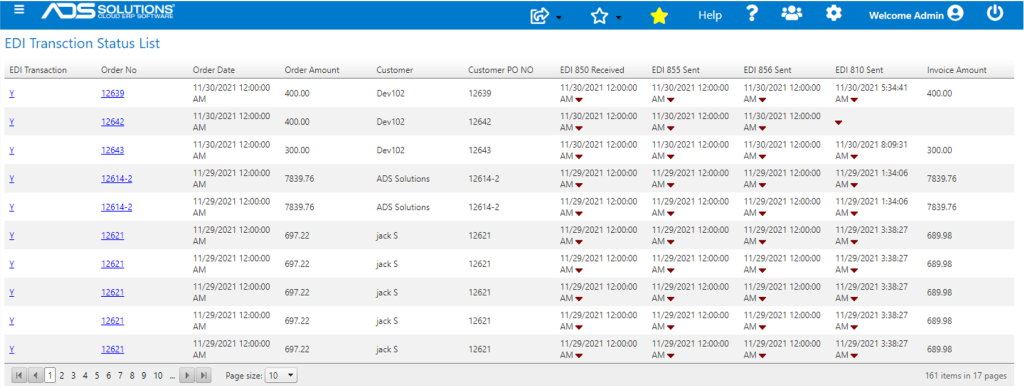Open the users group icon

coord(792,13)
